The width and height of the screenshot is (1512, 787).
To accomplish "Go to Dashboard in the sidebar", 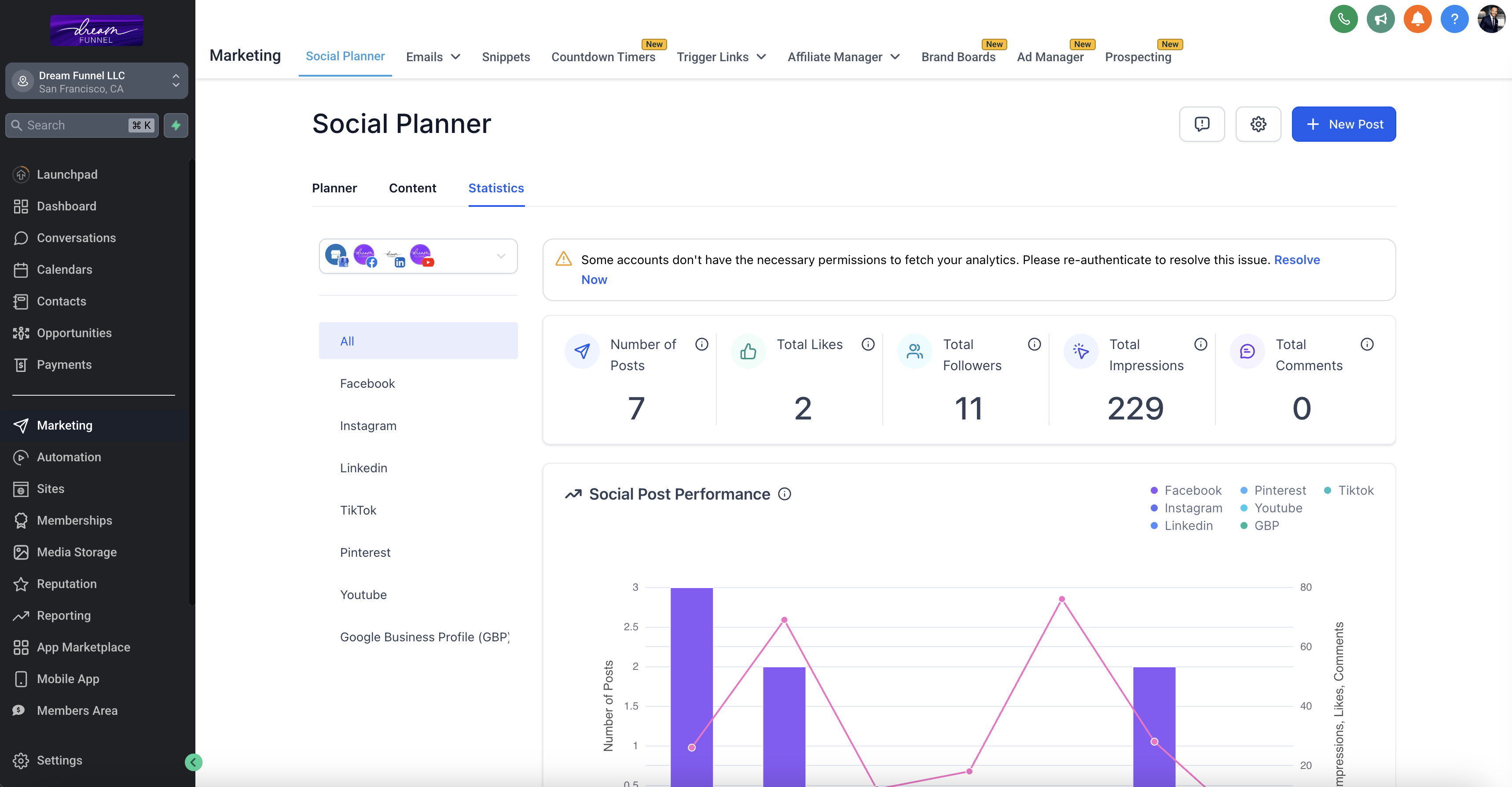I will pos(66,206).
